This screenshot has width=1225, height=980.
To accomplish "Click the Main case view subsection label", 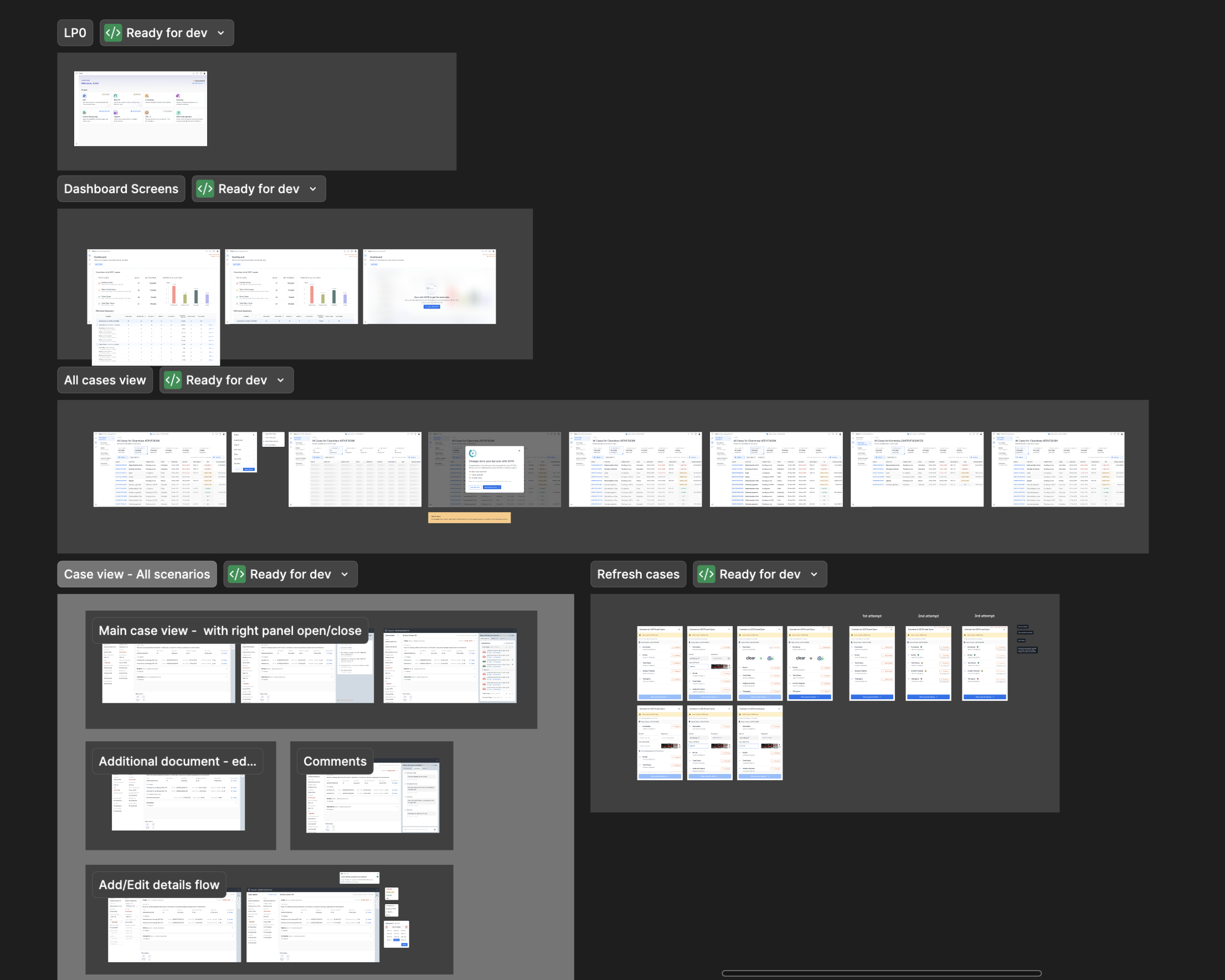I will 229,631.
